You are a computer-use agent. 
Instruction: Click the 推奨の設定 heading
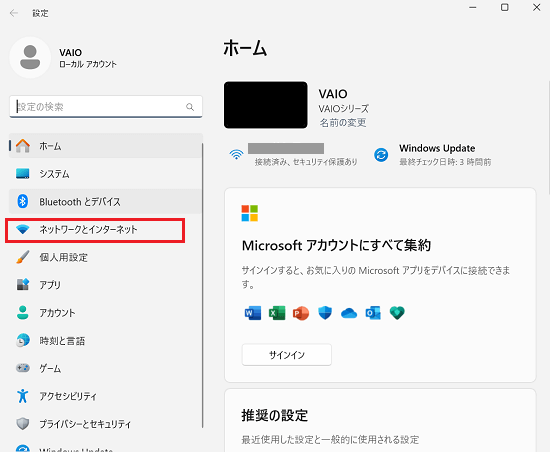[x=275, y=416]
